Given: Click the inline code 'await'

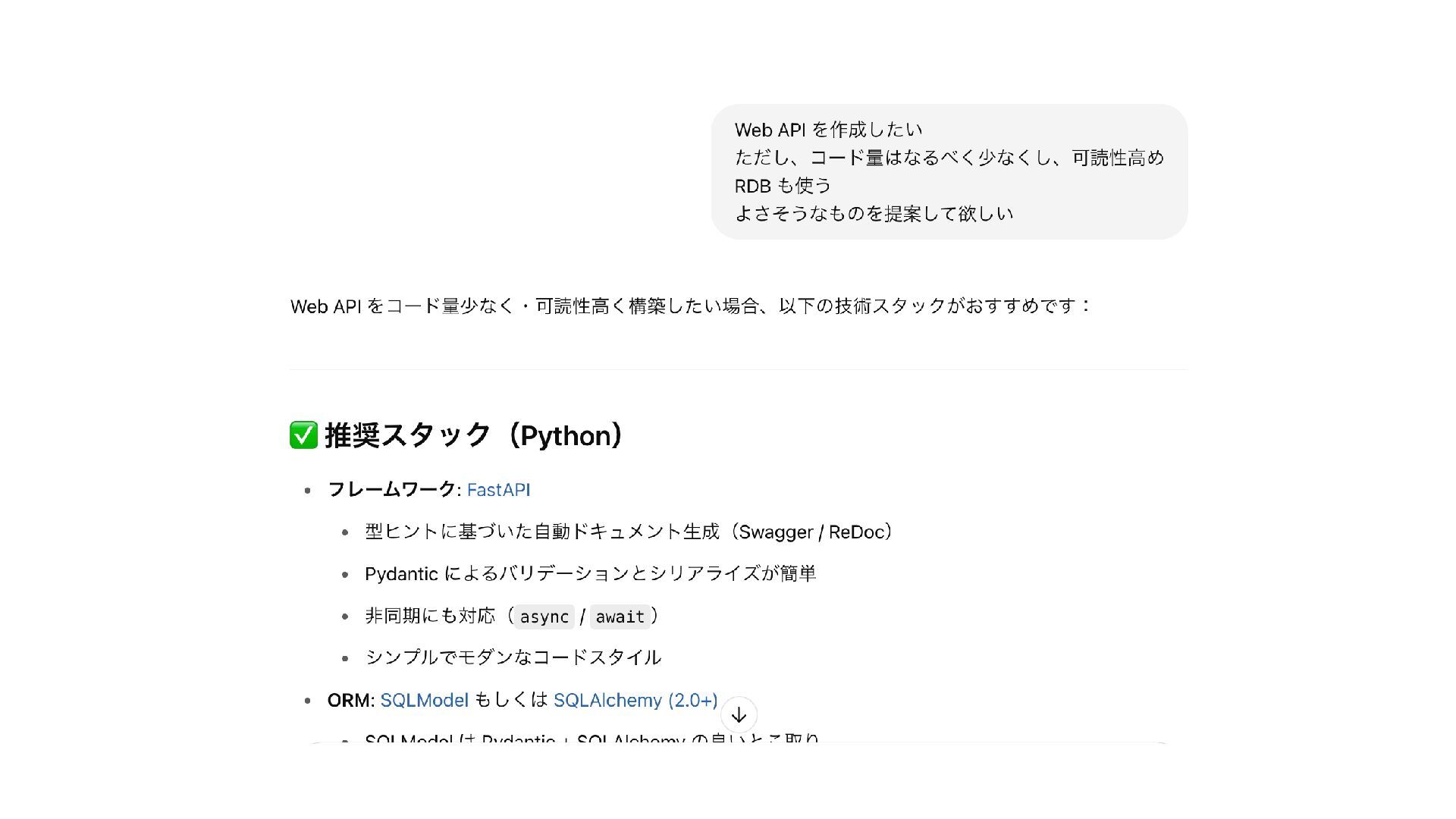Looking at the screenshot, I should pyautogui.click(x=620, y=617).
